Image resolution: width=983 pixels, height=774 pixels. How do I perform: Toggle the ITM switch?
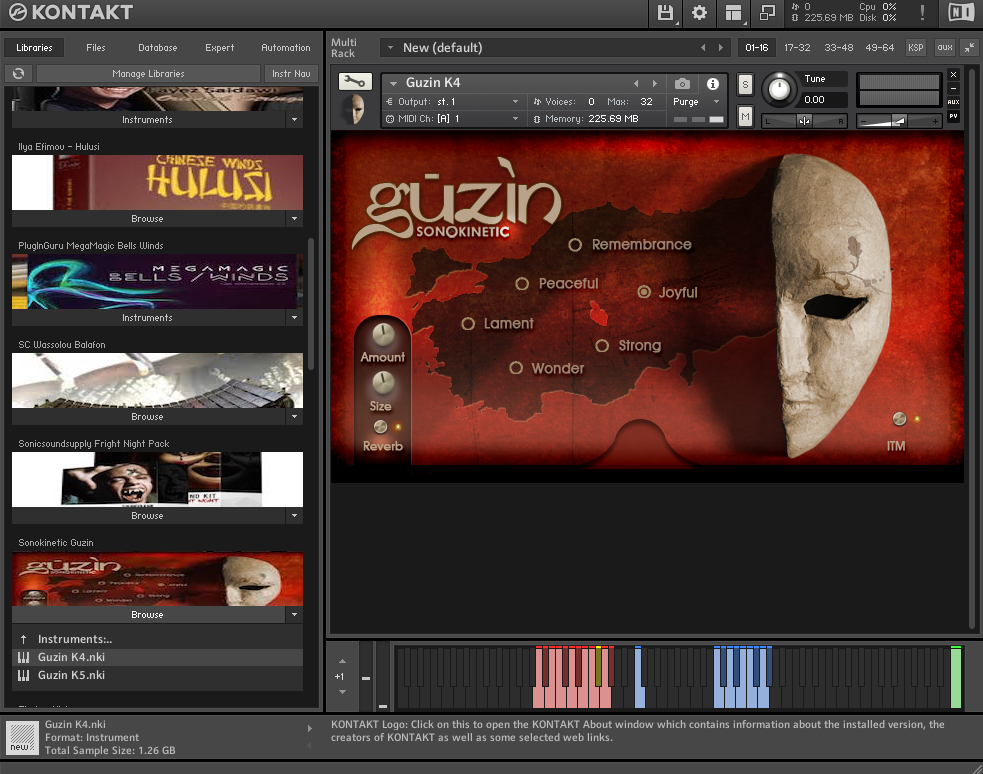[x=899, y=419]
